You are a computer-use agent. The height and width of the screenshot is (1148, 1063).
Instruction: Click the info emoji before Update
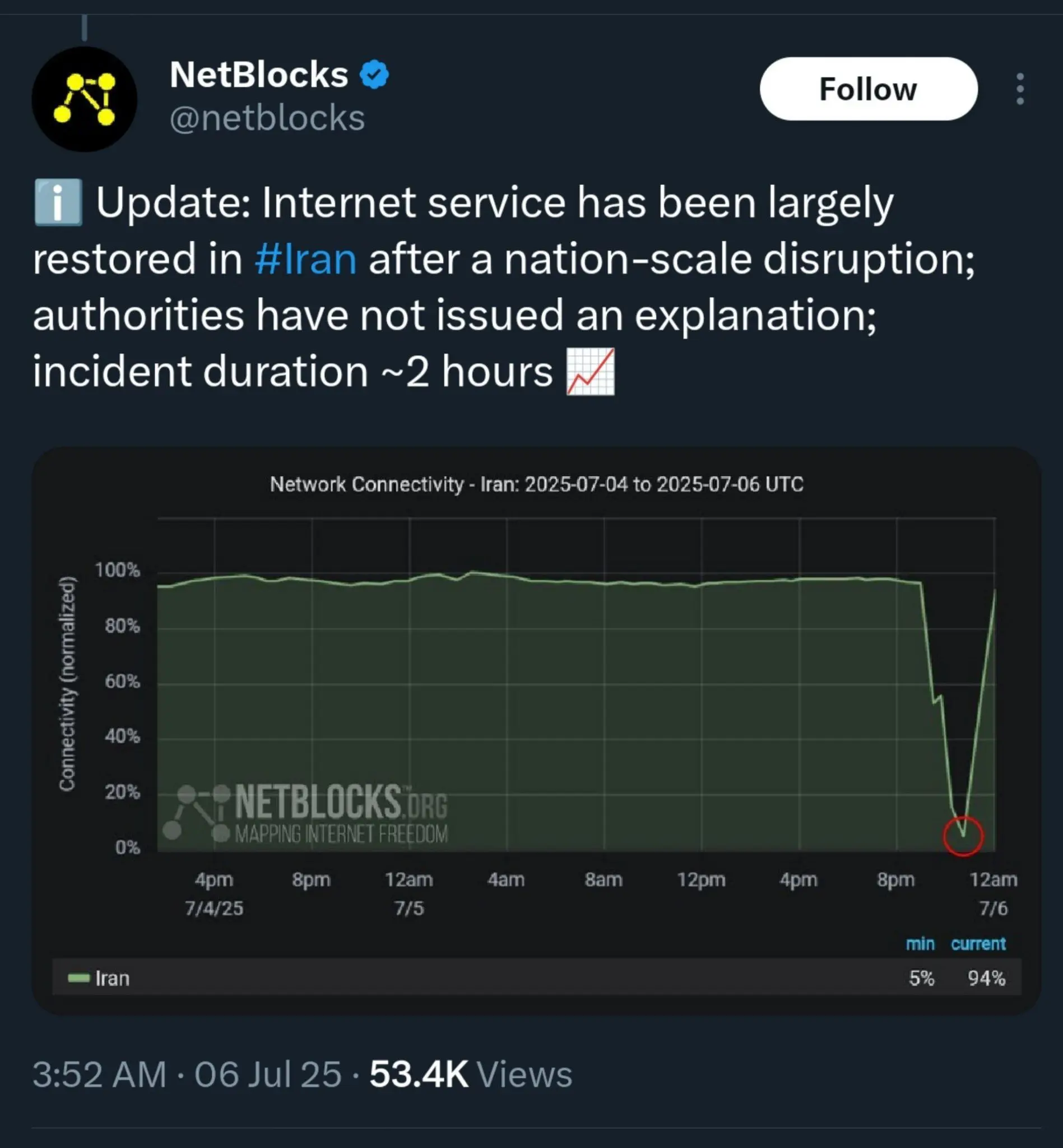(58, 202)
